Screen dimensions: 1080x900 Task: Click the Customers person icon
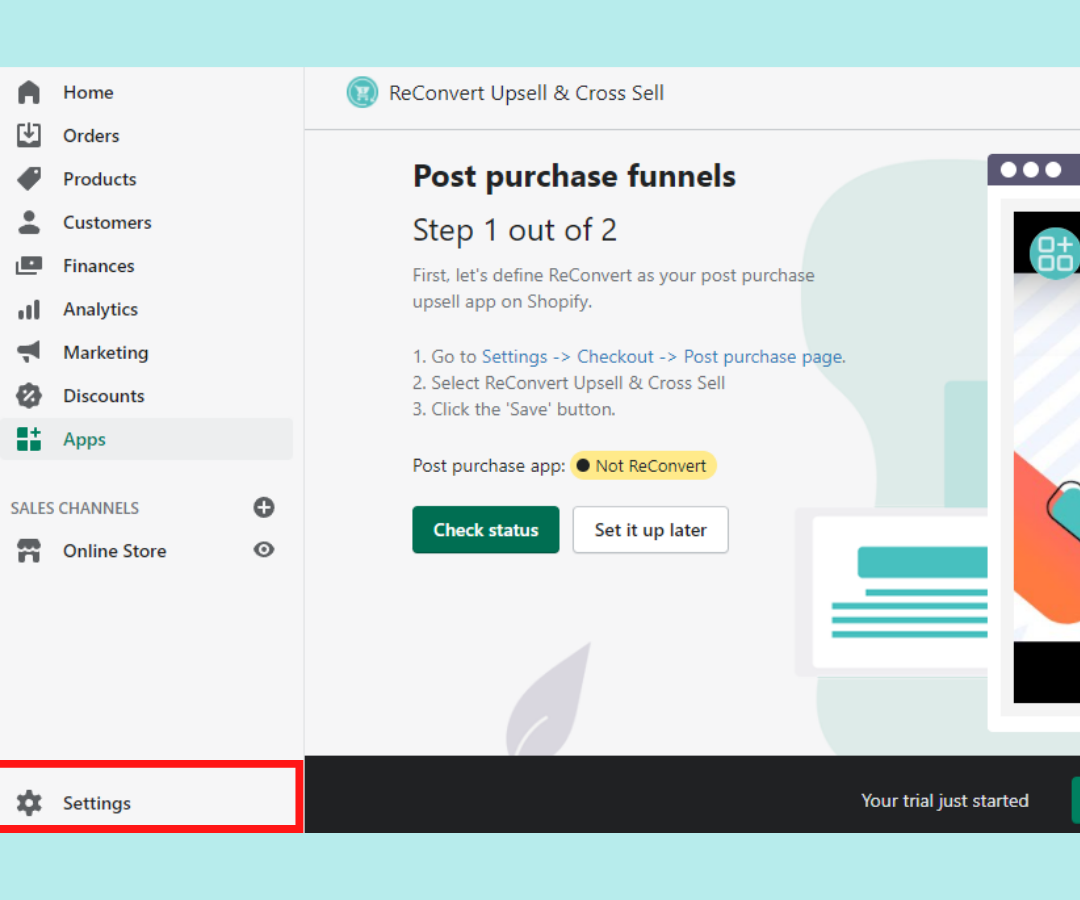pos(29,222)
